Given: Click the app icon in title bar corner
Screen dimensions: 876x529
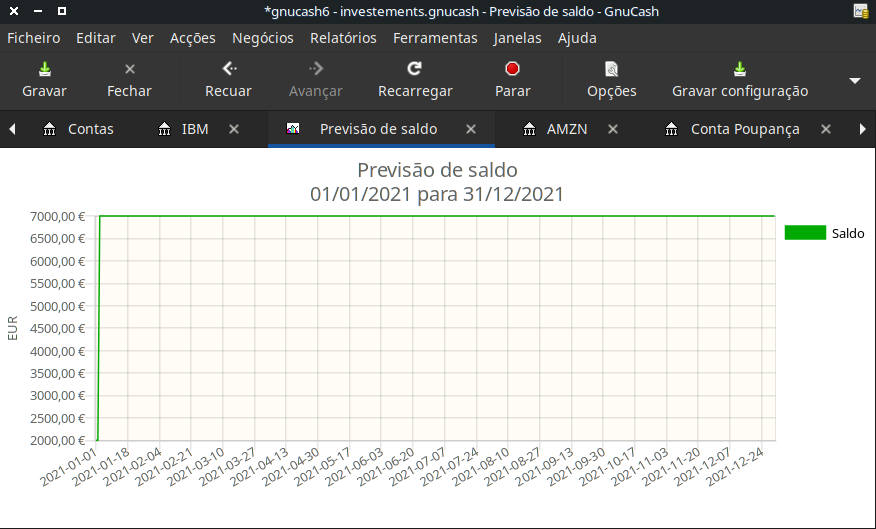Looking at the screenshot, I should [x=861, y=11].
